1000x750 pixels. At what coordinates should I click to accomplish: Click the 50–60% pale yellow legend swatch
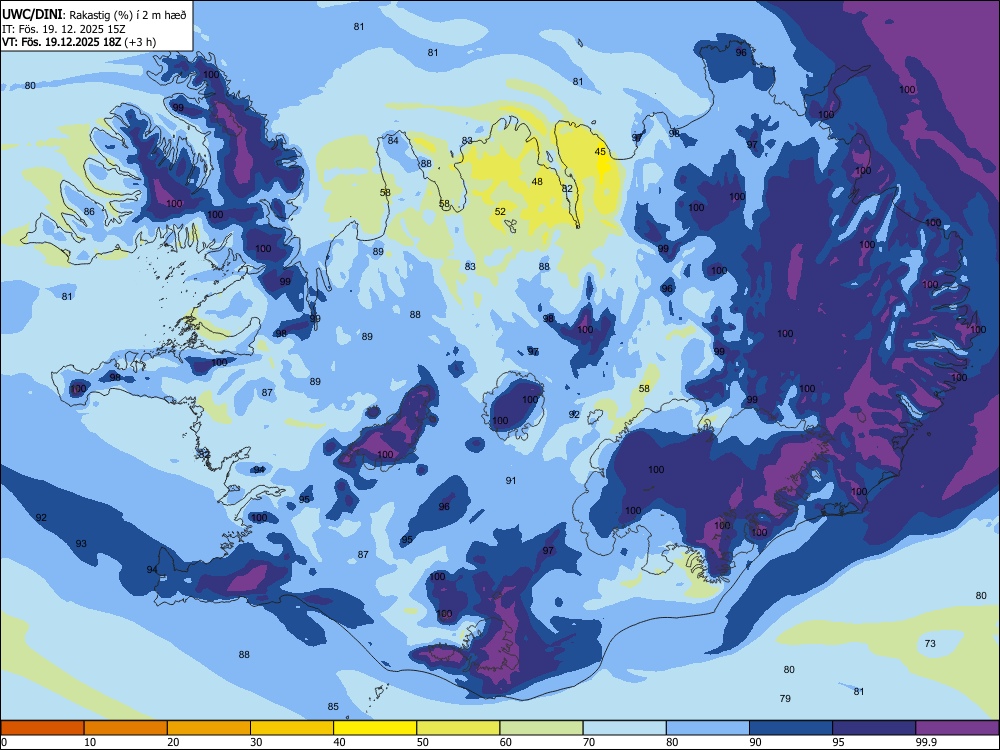458,728
